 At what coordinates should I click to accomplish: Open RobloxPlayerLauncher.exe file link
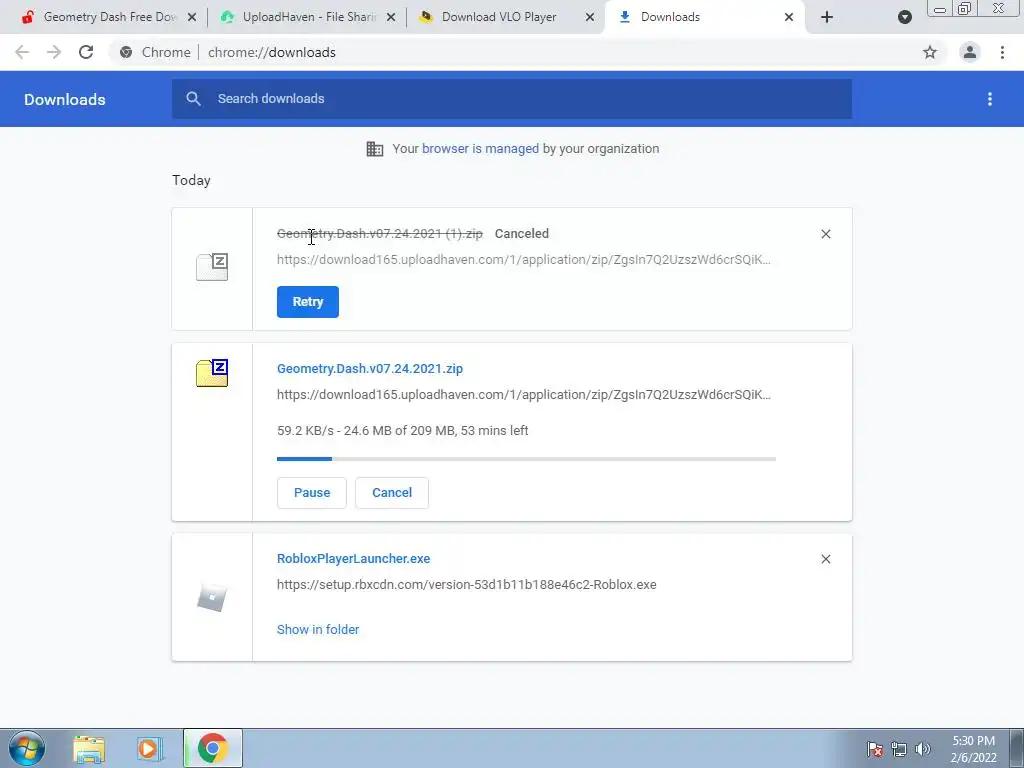pyautogui.click(x=353, y=559)
